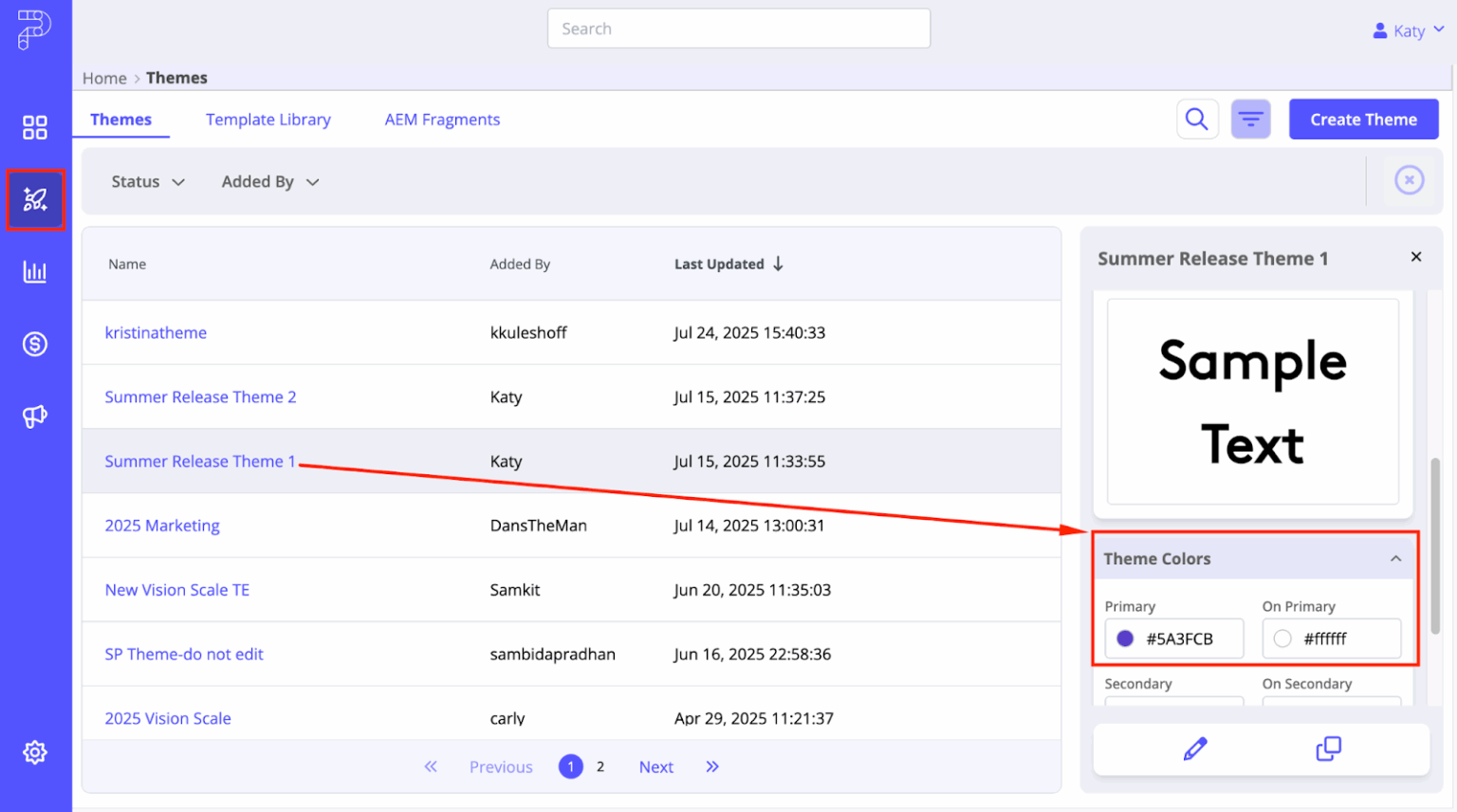Viewport: 1457px width, 812px height.
Task: Click the duplicate theme copy icon
Action: (x=1329, y=748)
